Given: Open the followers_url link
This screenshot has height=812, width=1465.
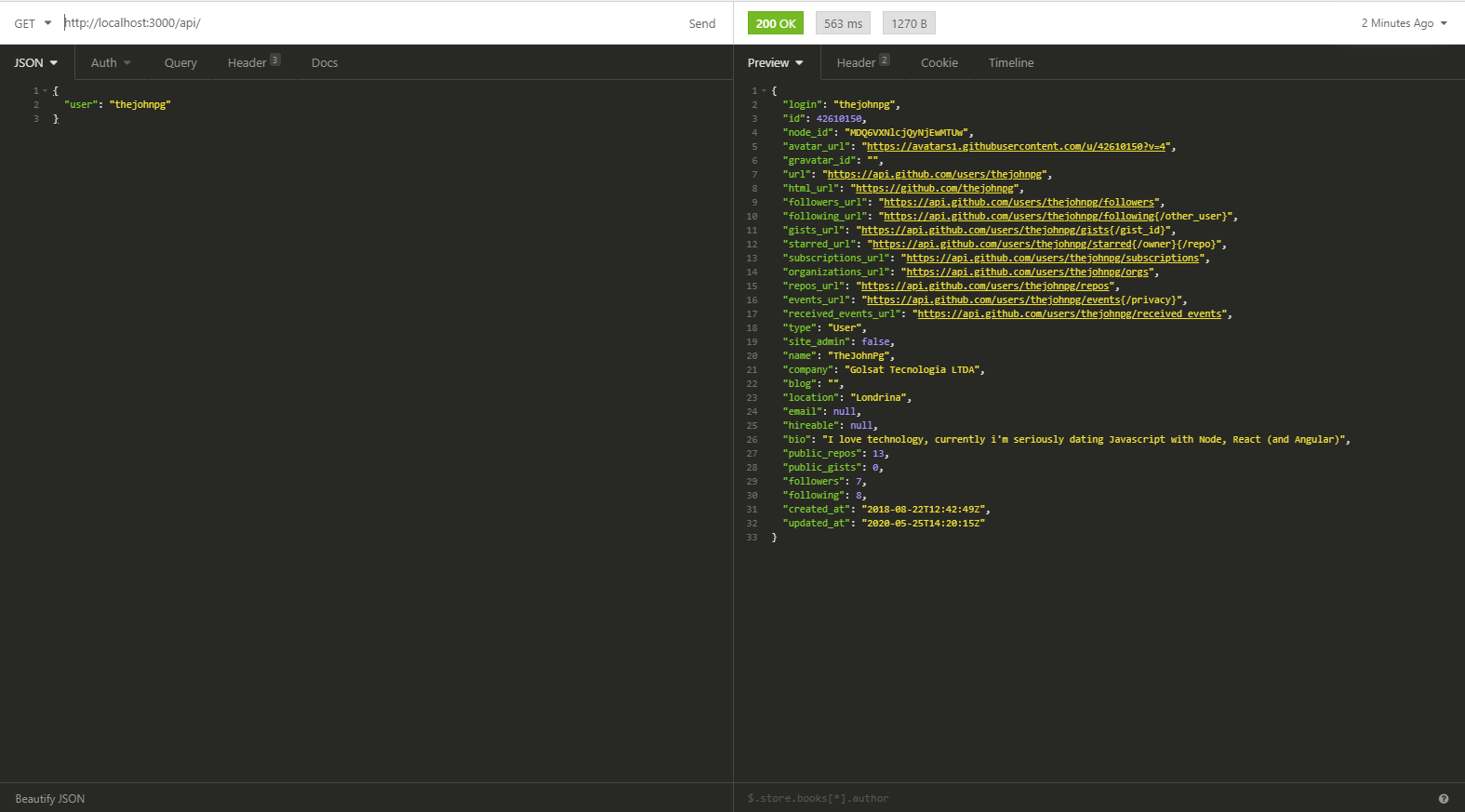Looking at the screenshot, I should coord(1019,203).
